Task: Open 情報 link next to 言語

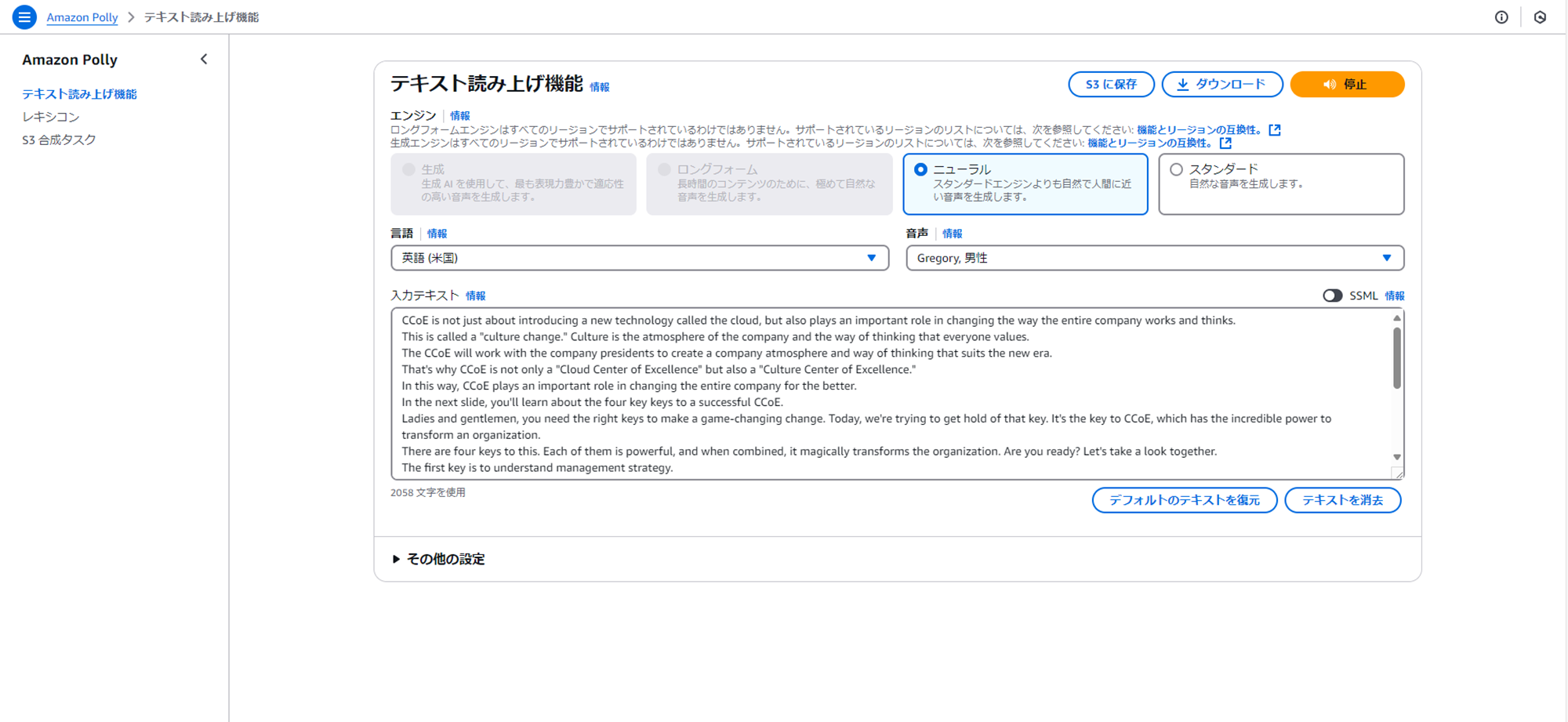Action: coord(437,234)
